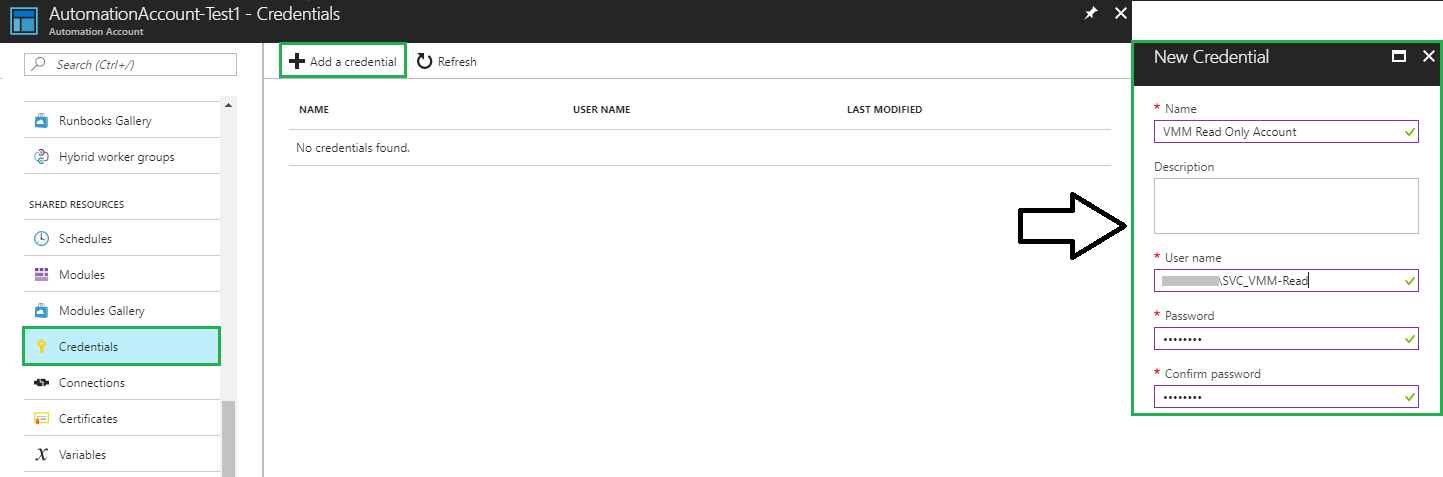Click the Confirm password field

click(1286, 397)
